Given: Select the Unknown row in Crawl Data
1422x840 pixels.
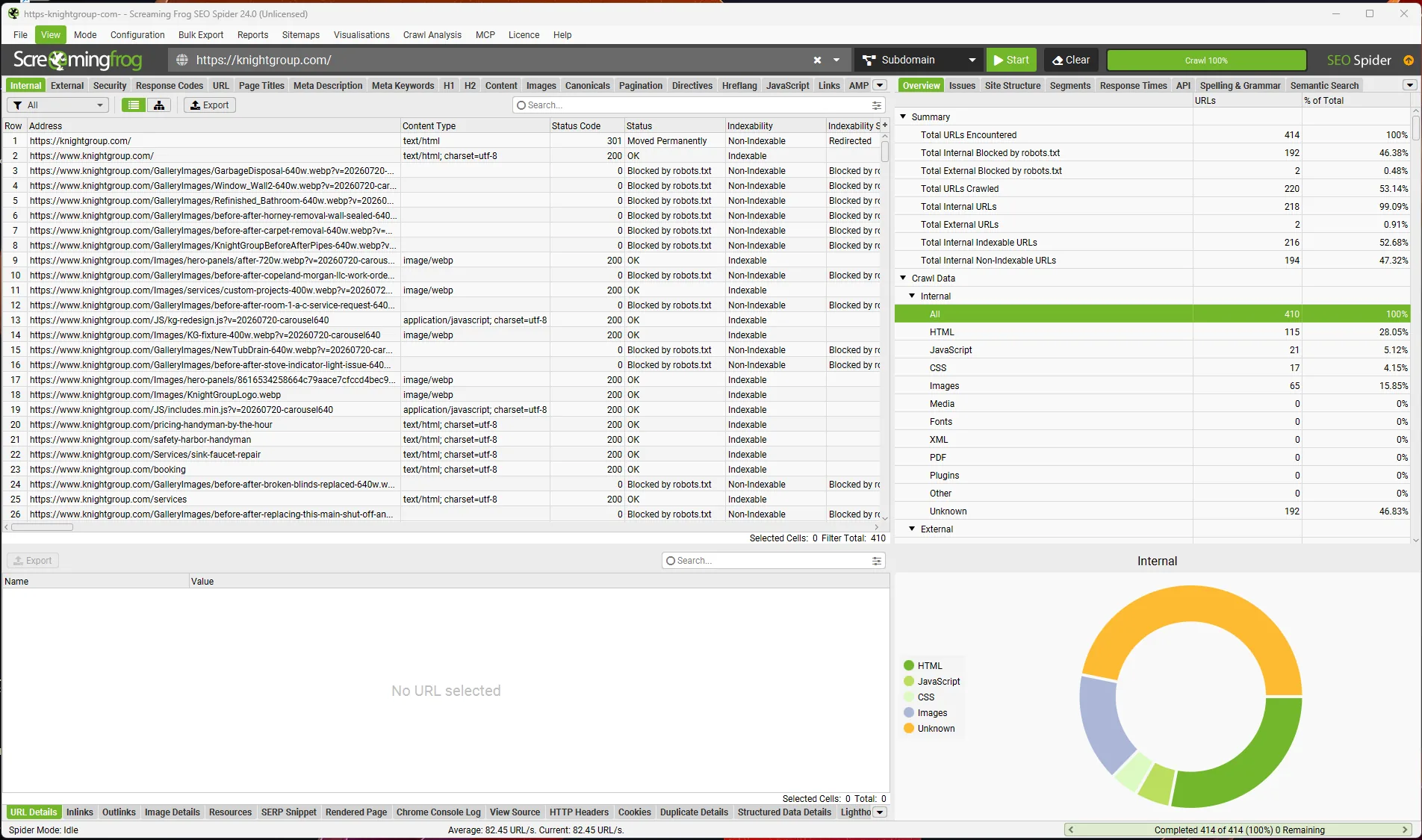Looking at the screenshot, I should pos(1152,511).
